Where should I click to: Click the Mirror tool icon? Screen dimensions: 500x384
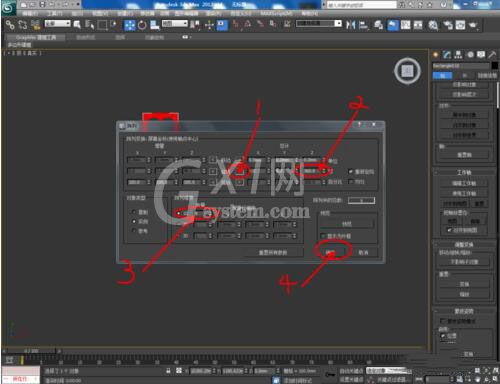click(x=351, y=25)
